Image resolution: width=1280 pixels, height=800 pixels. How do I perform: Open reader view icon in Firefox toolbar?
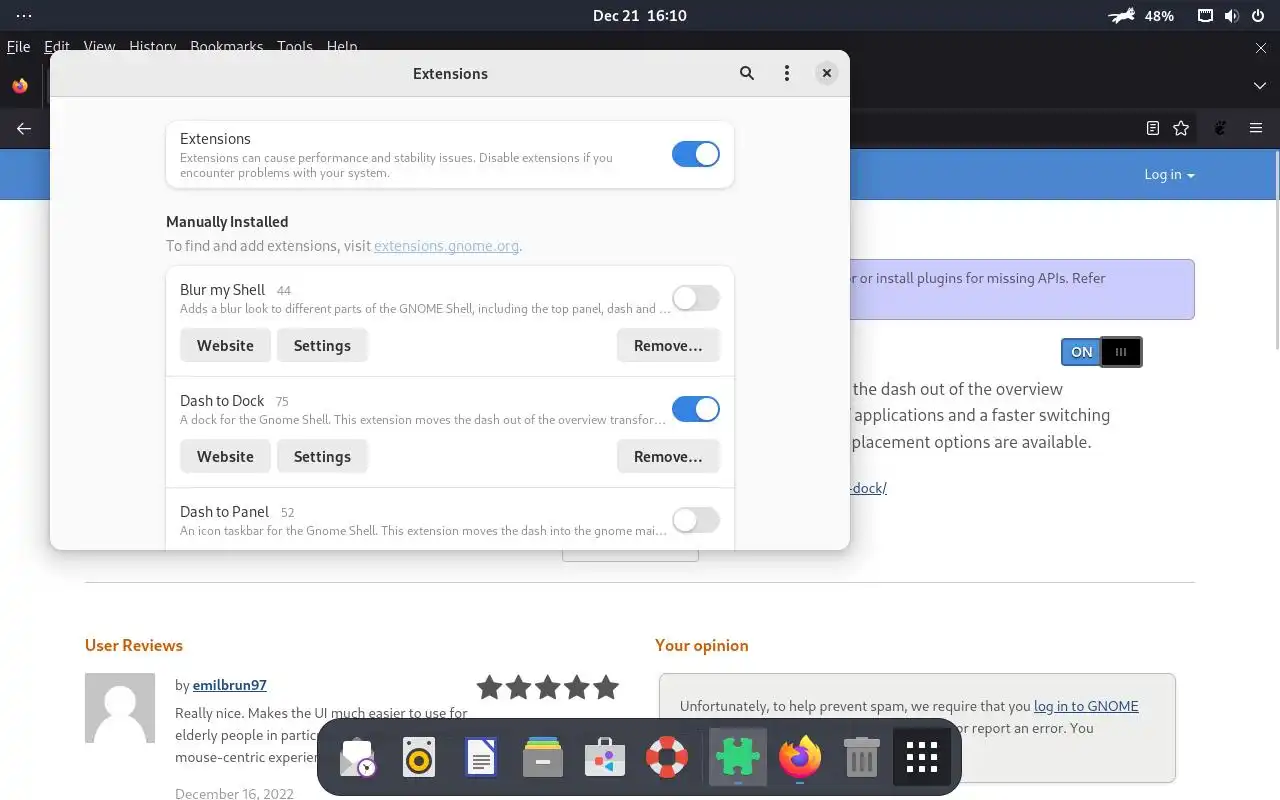click(x=1153, y=128)
